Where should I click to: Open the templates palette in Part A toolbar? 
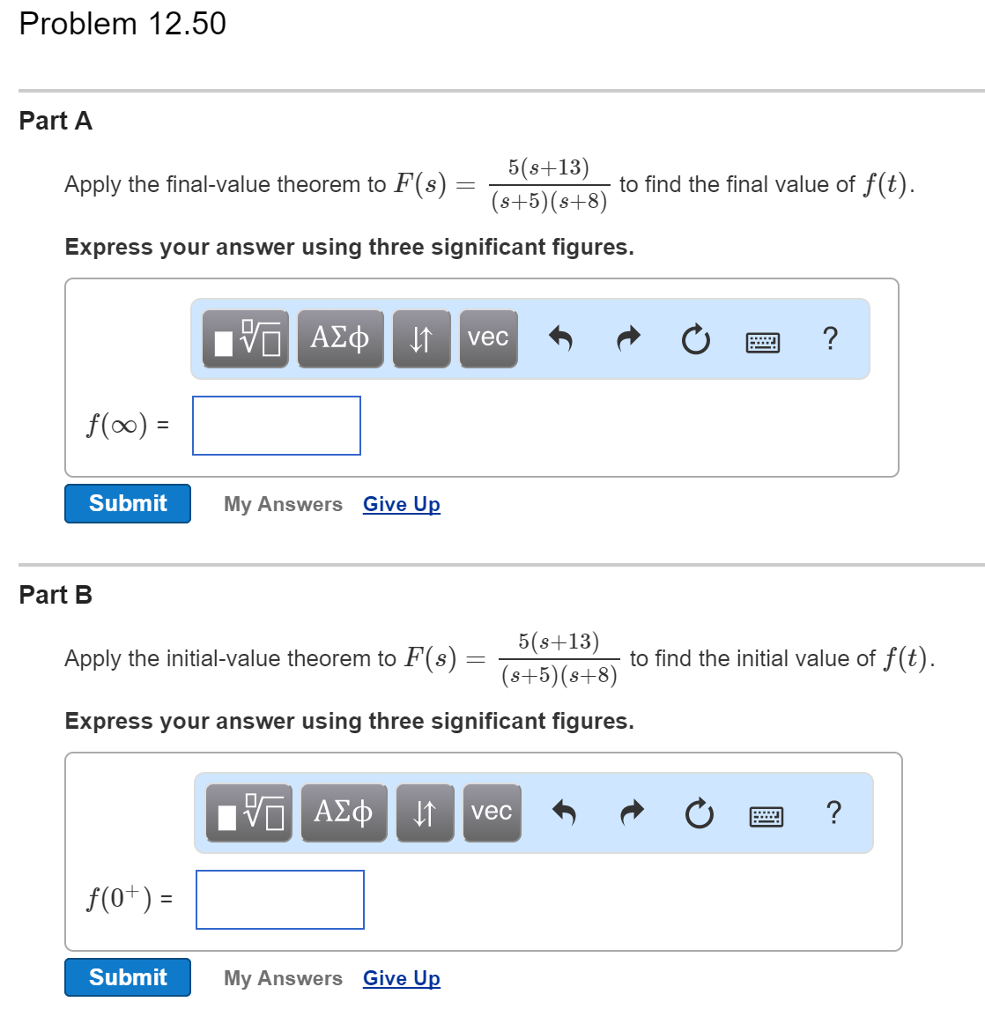coord(243,339)
